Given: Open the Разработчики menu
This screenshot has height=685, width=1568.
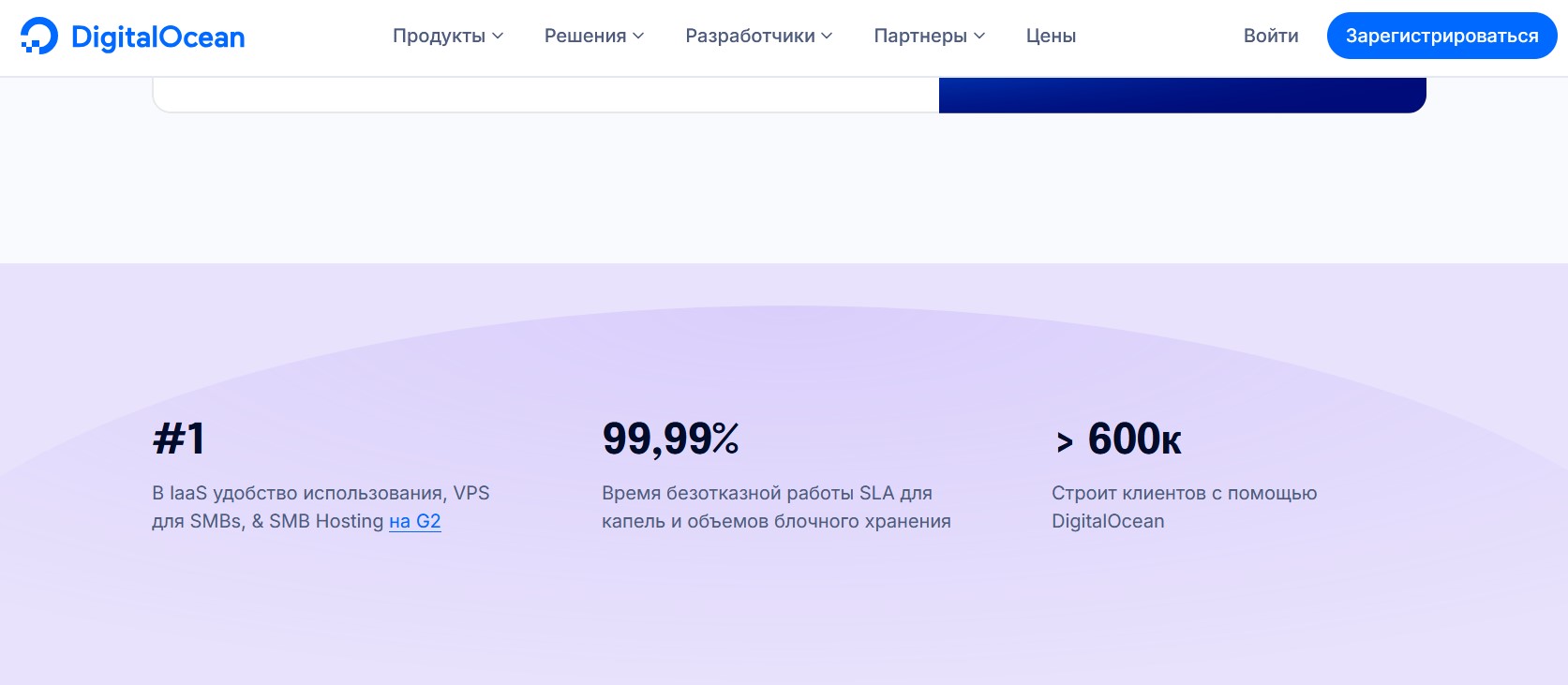Looking at the screenshot, I should pos(759,36).
